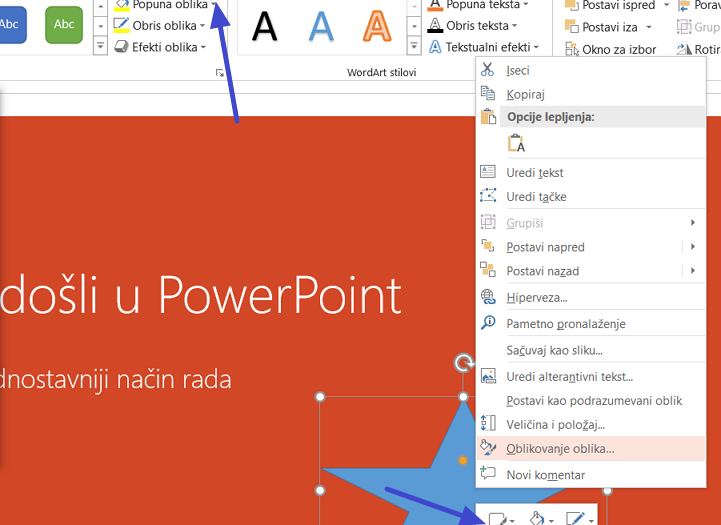The height and width of the screenshot is (525, 721).
Task: Click the Postavi iza button
Action: coord(601,27)
